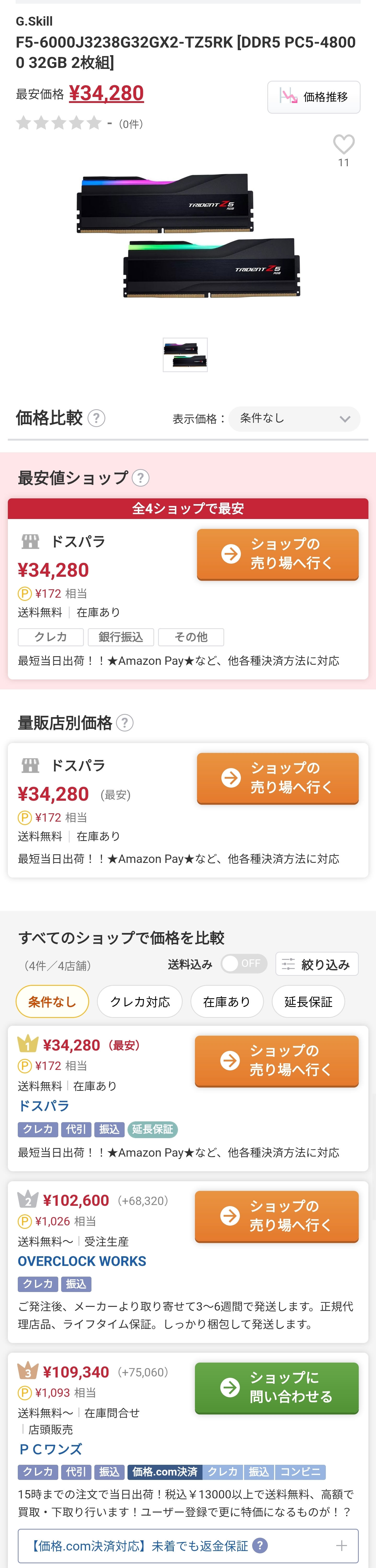
Task: Click help icon beside 量販店別価格
Action: click(x=125, y=723)
